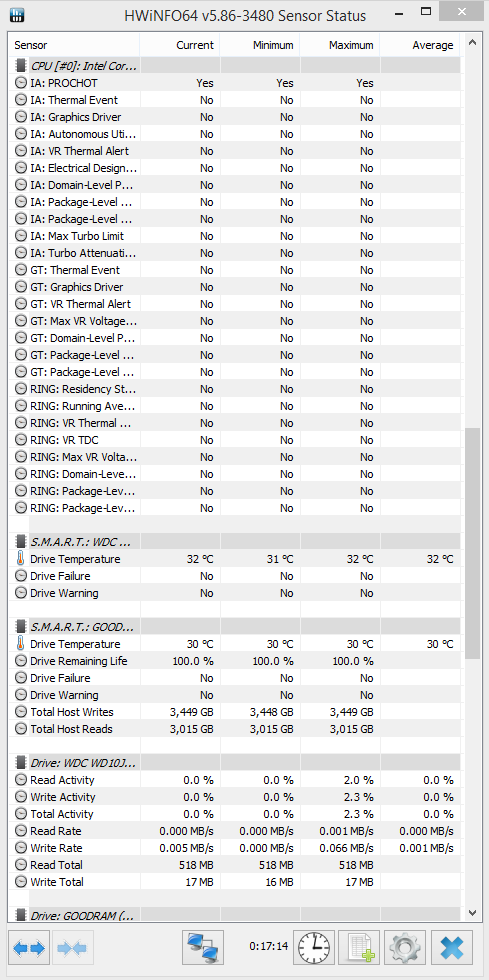Select the IA: PROCHOT sensor row
The image size is (489, 980).
(x=234, y=82)
